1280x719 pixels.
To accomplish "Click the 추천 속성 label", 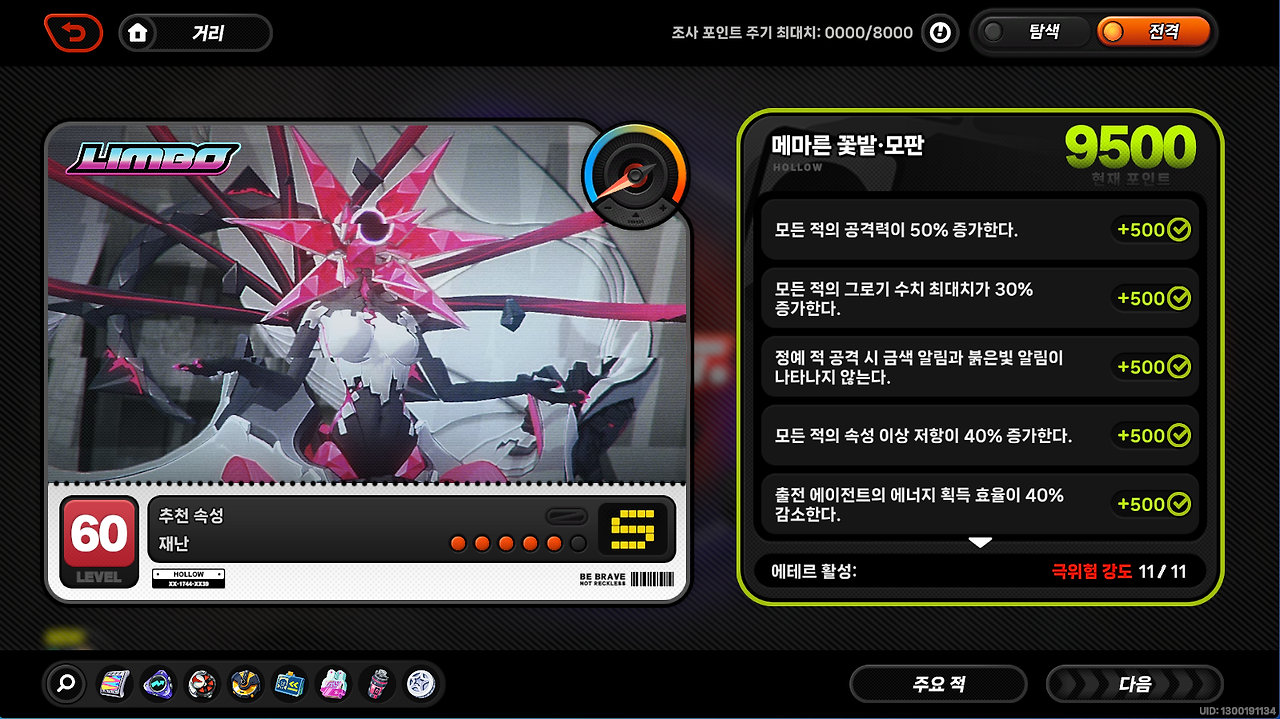I will [191, 516].
